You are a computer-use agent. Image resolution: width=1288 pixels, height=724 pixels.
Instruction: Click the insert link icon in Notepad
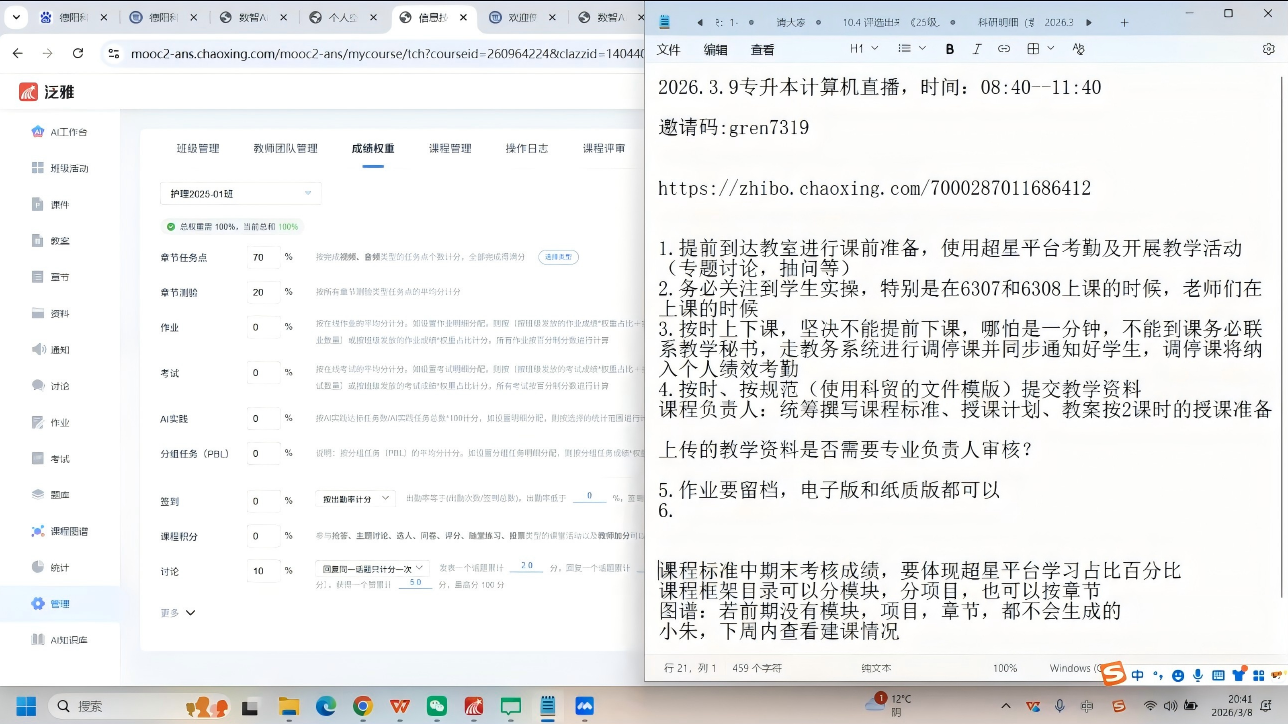[1004, 49]
